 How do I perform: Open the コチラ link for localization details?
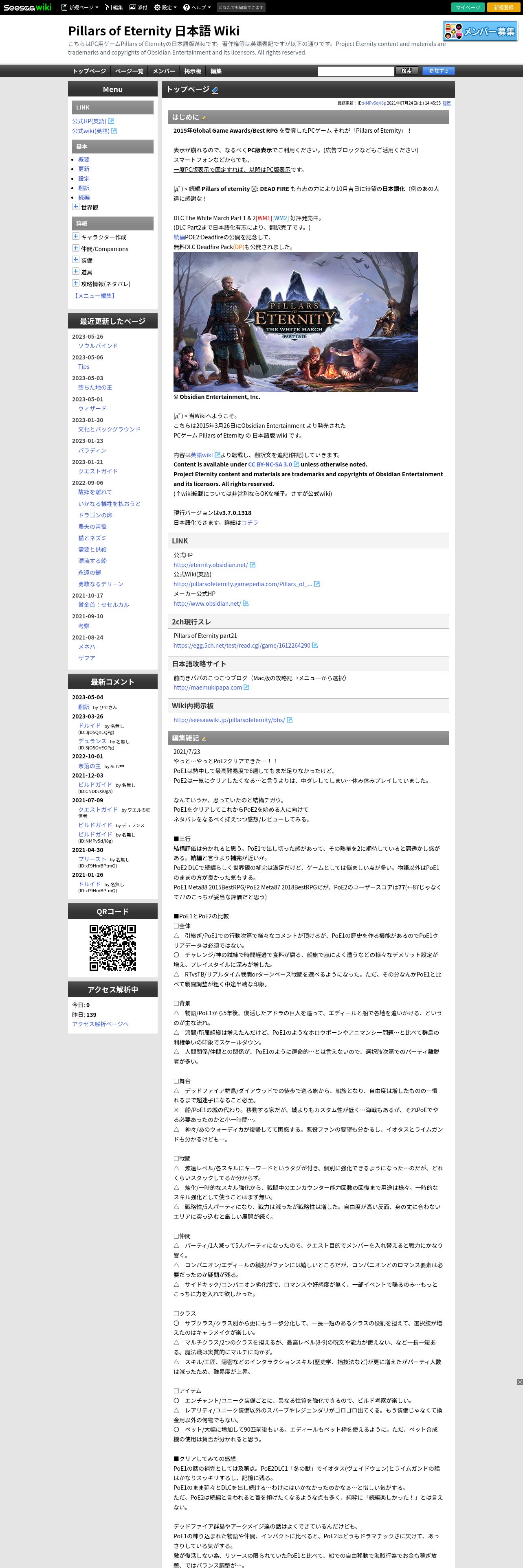pyautogui.click(x=250, y=523)
